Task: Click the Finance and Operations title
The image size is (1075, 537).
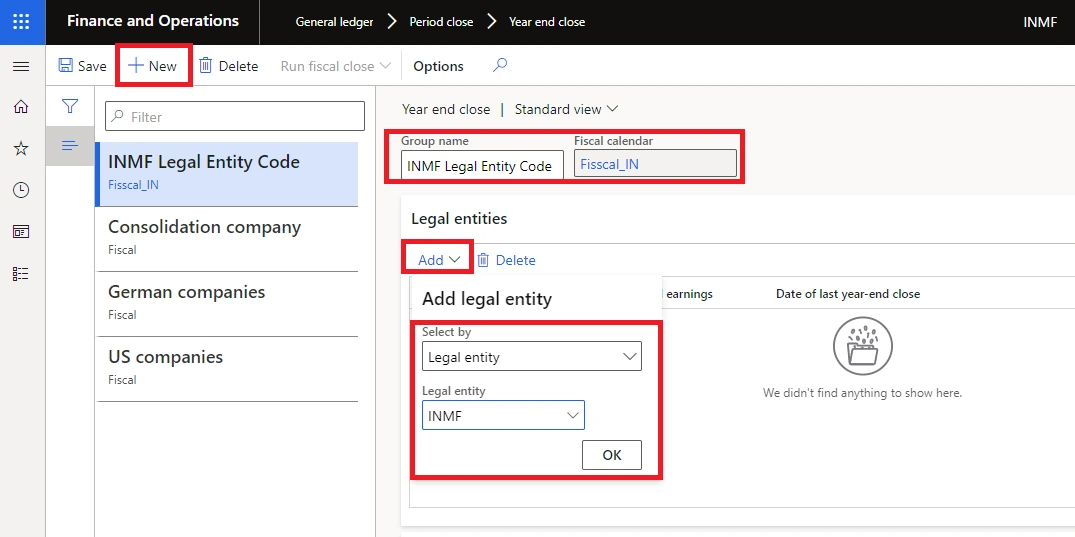Action: 153,21
